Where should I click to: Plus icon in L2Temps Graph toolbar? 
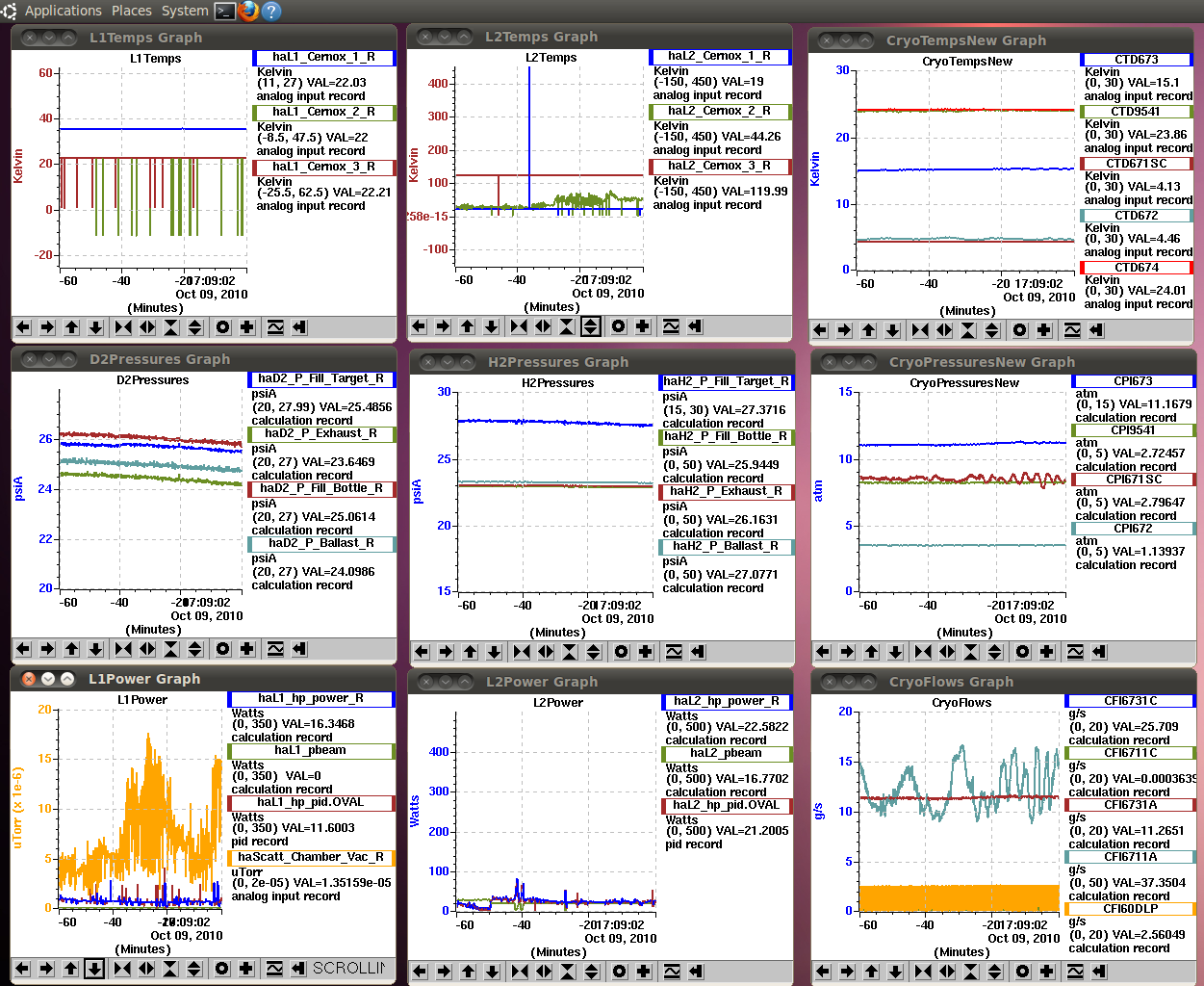tap(642, 326)
